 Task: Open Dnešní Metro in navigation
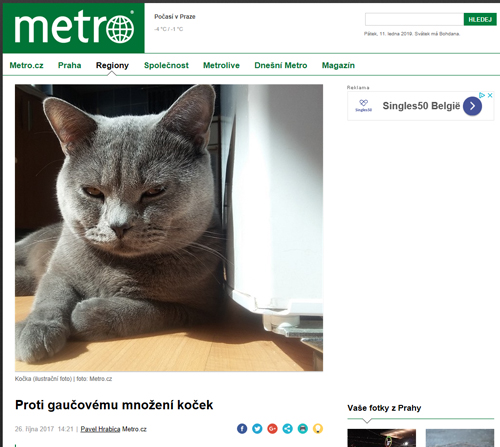point(281,65)
